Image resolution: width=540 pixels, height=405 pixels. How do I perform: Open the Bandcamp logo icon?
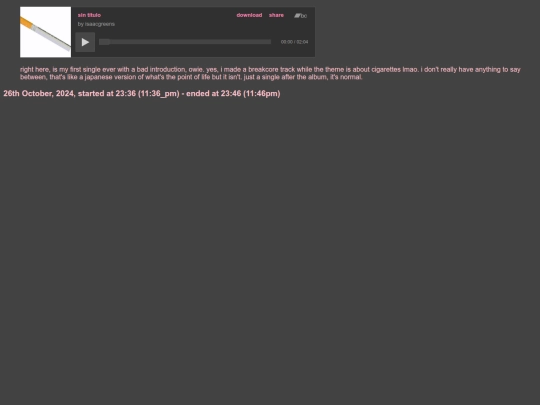300,15
